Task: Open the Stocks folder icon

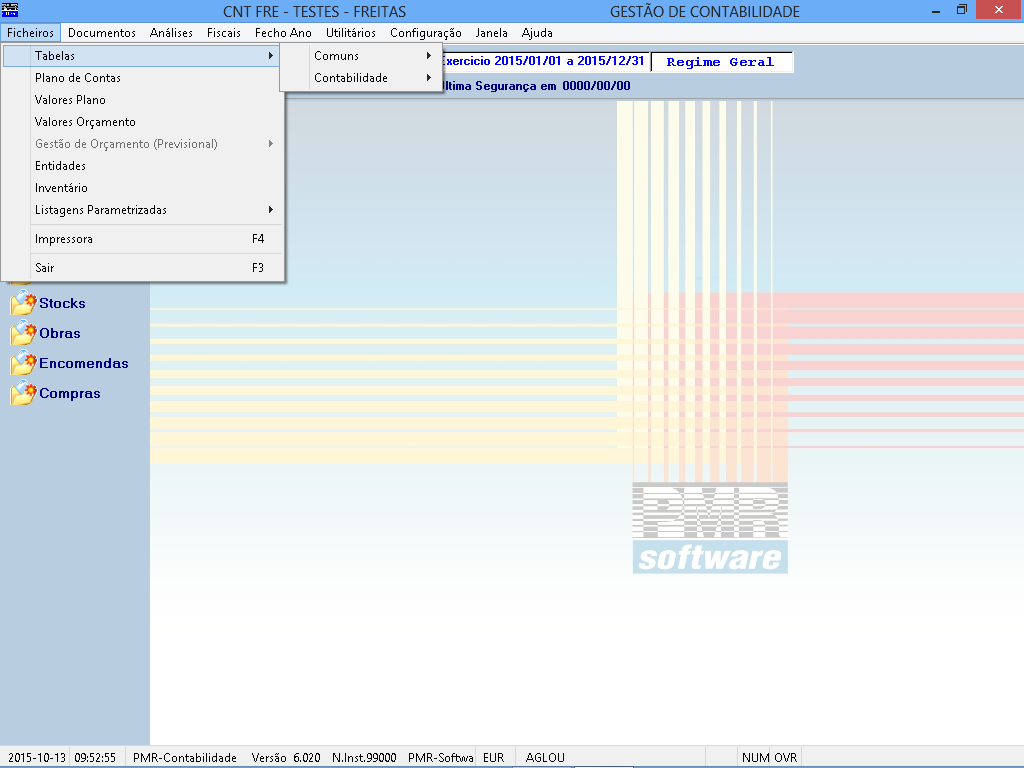Action: pos(24,302)
